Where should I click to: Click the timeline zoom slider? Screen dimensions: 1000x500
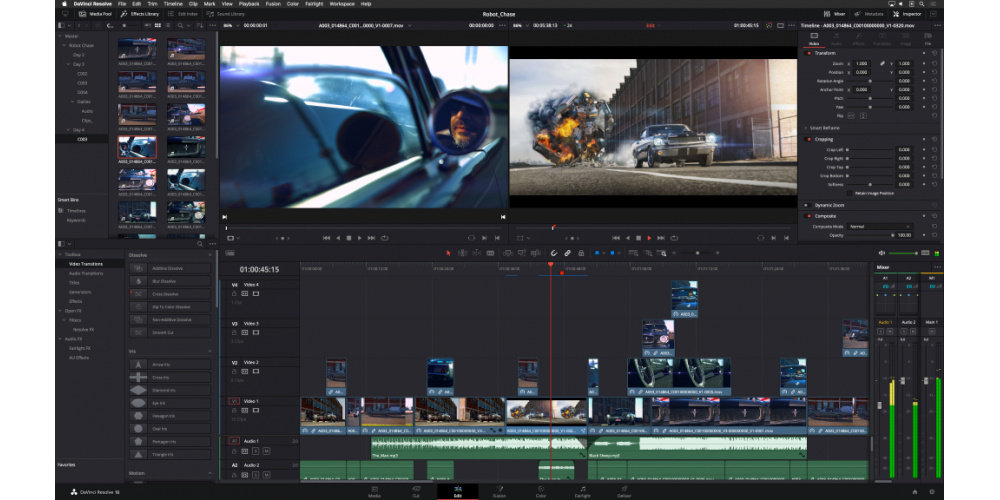tap(697, 253)
